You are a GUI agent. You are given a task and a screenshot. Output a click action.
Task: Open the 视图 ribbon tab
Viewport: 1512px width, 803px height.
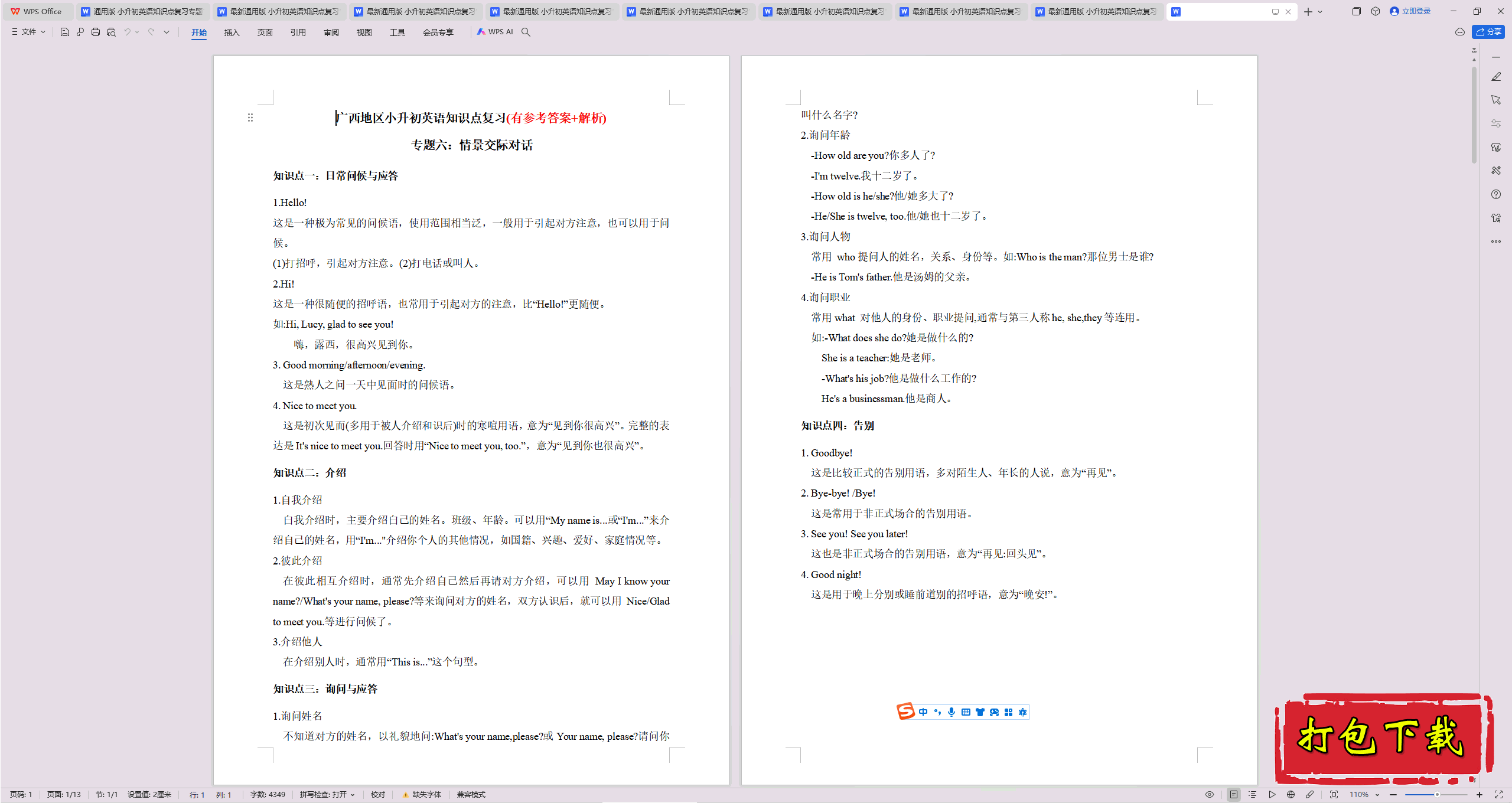(364, 32)
